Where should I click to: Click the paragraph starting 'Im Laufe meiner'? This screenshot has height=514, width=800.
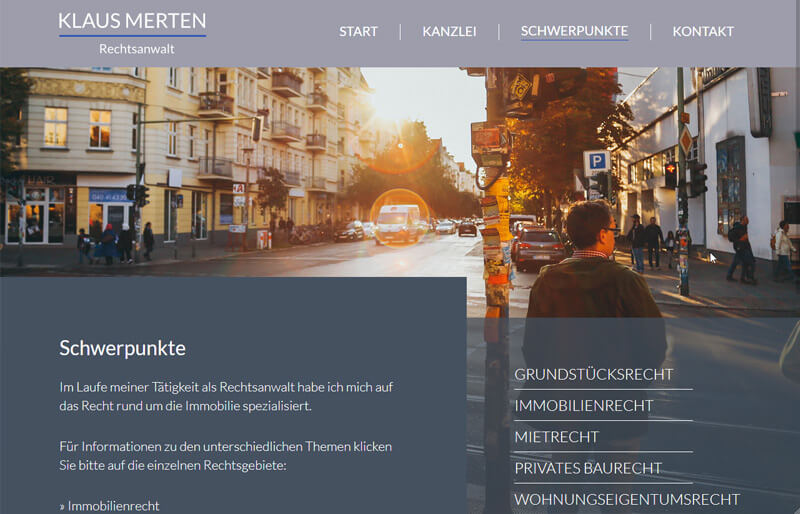(x=226, y=397)
